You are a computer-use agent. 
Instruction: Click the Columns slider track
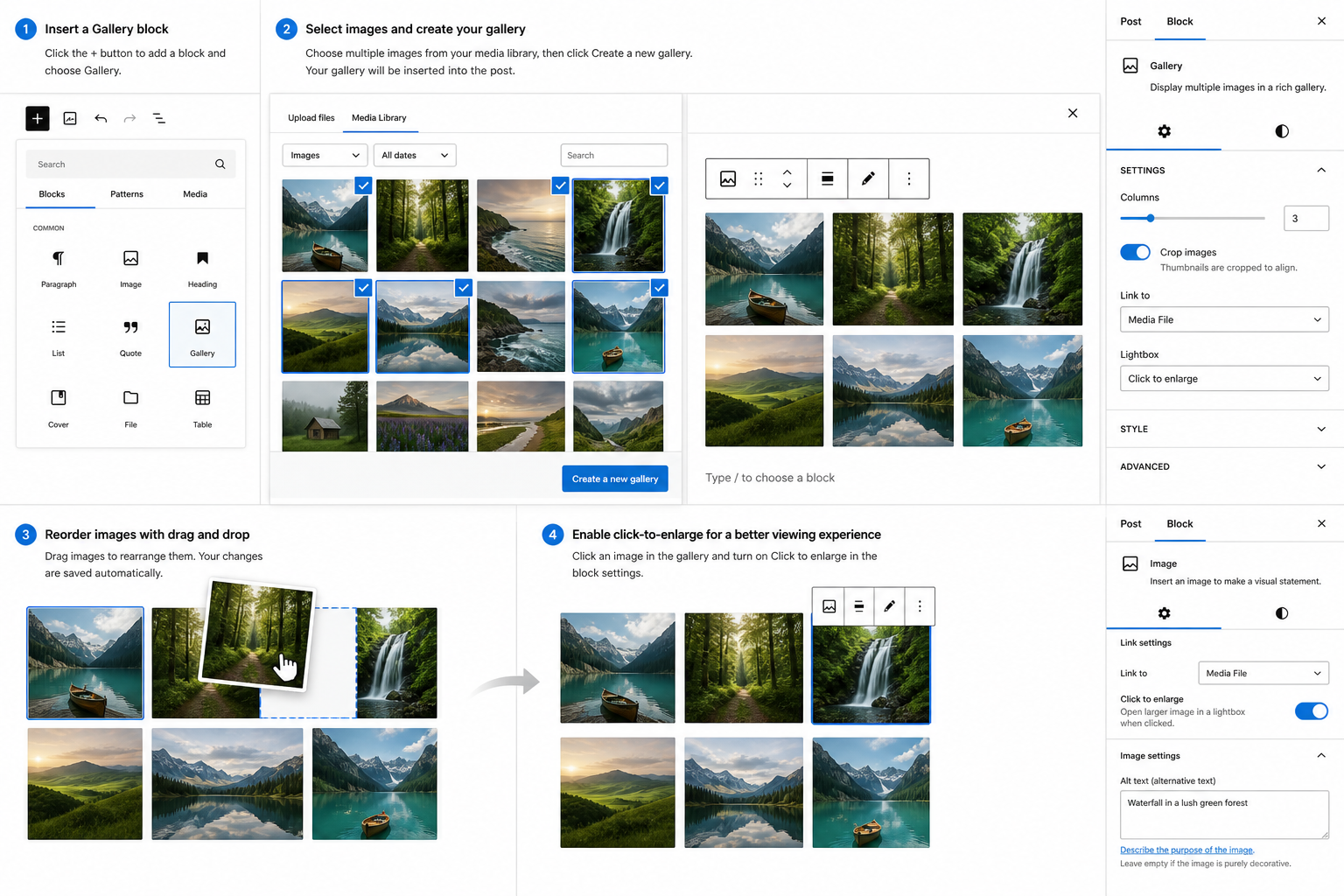pos(1193,218)
